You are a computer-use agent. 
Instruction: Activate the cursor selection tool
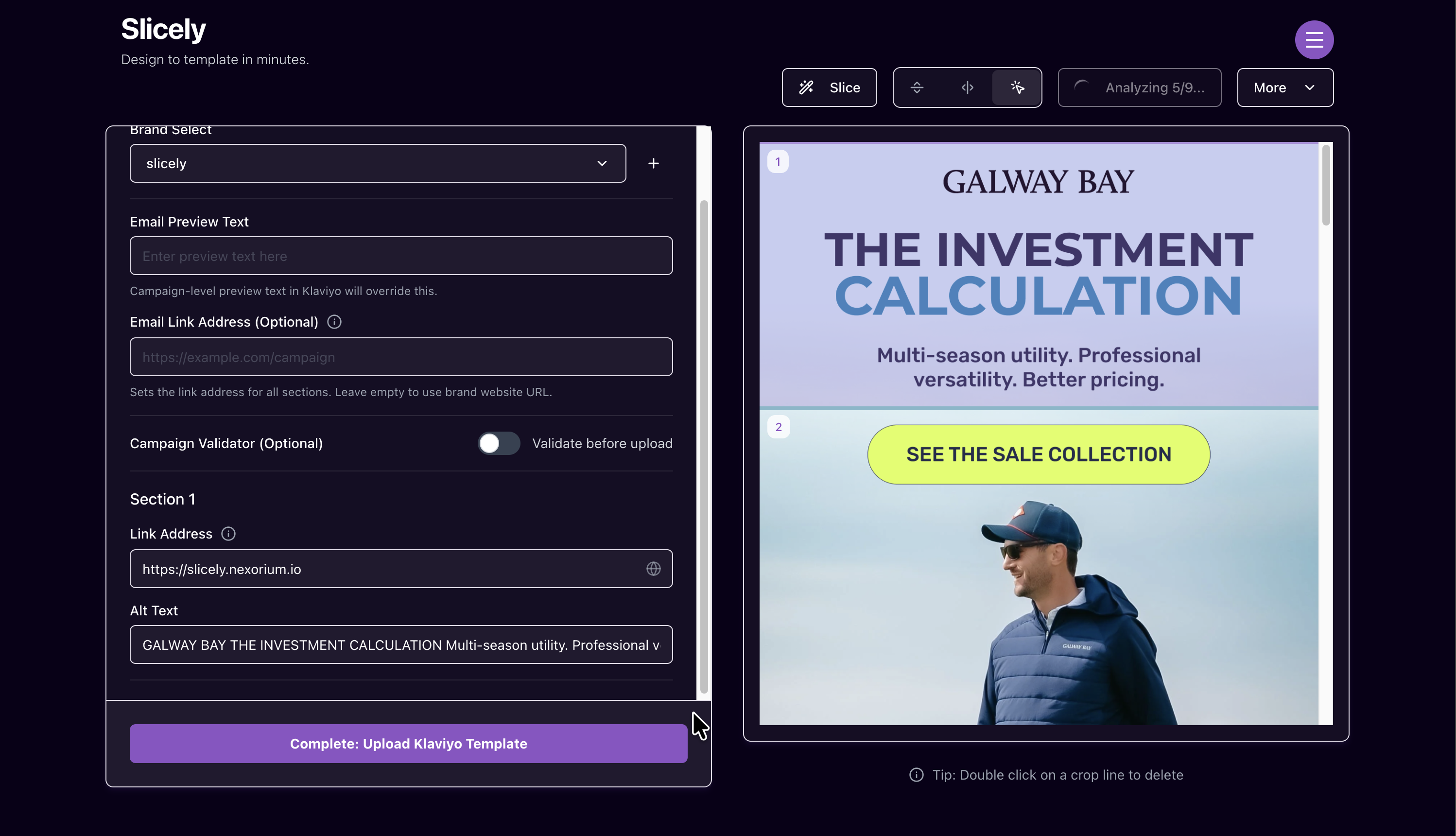tap(1016, 87)
